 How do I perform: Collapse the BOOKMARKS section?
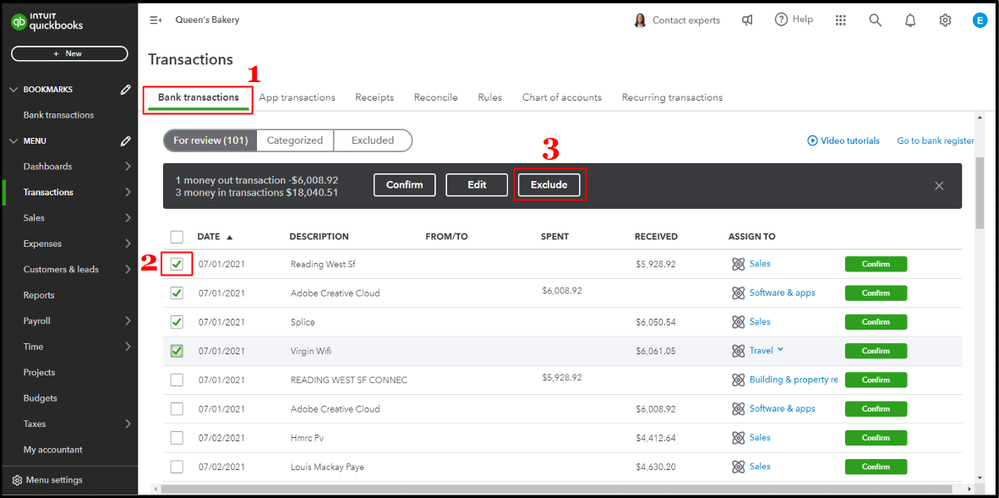pyautogui.click(x=13, y=90)
